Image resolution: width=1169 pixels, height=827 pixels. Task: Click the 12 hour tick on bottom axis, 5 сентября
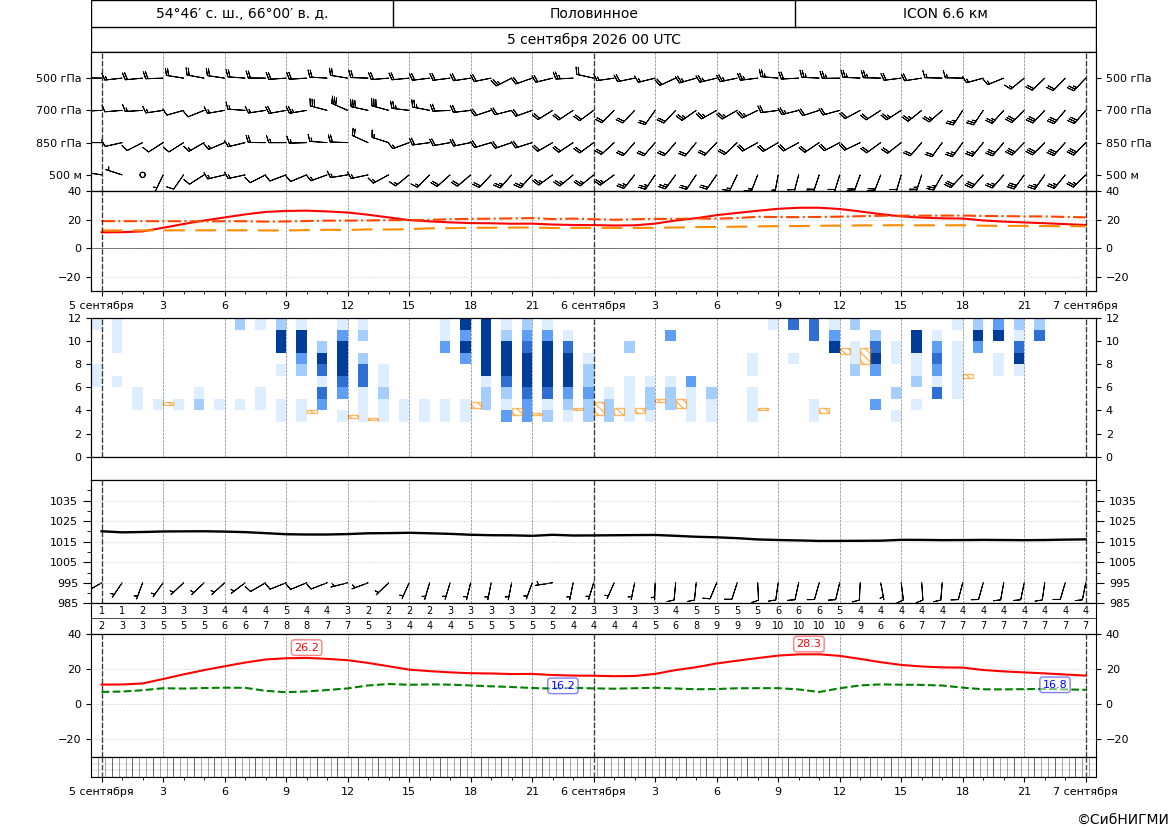pyautogui.click(x=347, y=791)
